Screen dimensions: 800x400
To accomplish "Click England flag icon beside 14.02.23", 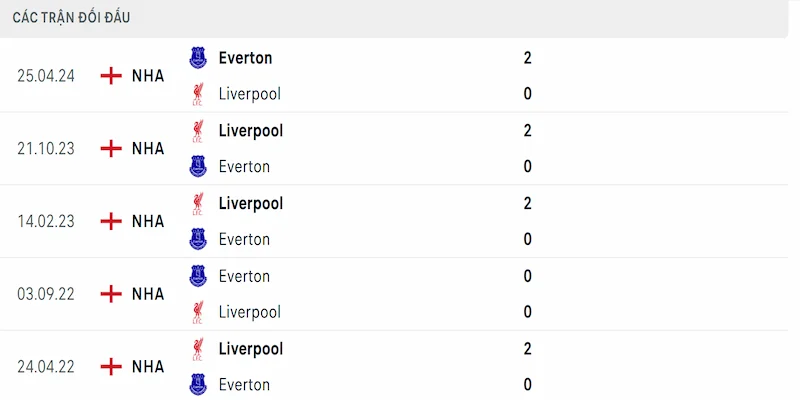I will [111, 221].
